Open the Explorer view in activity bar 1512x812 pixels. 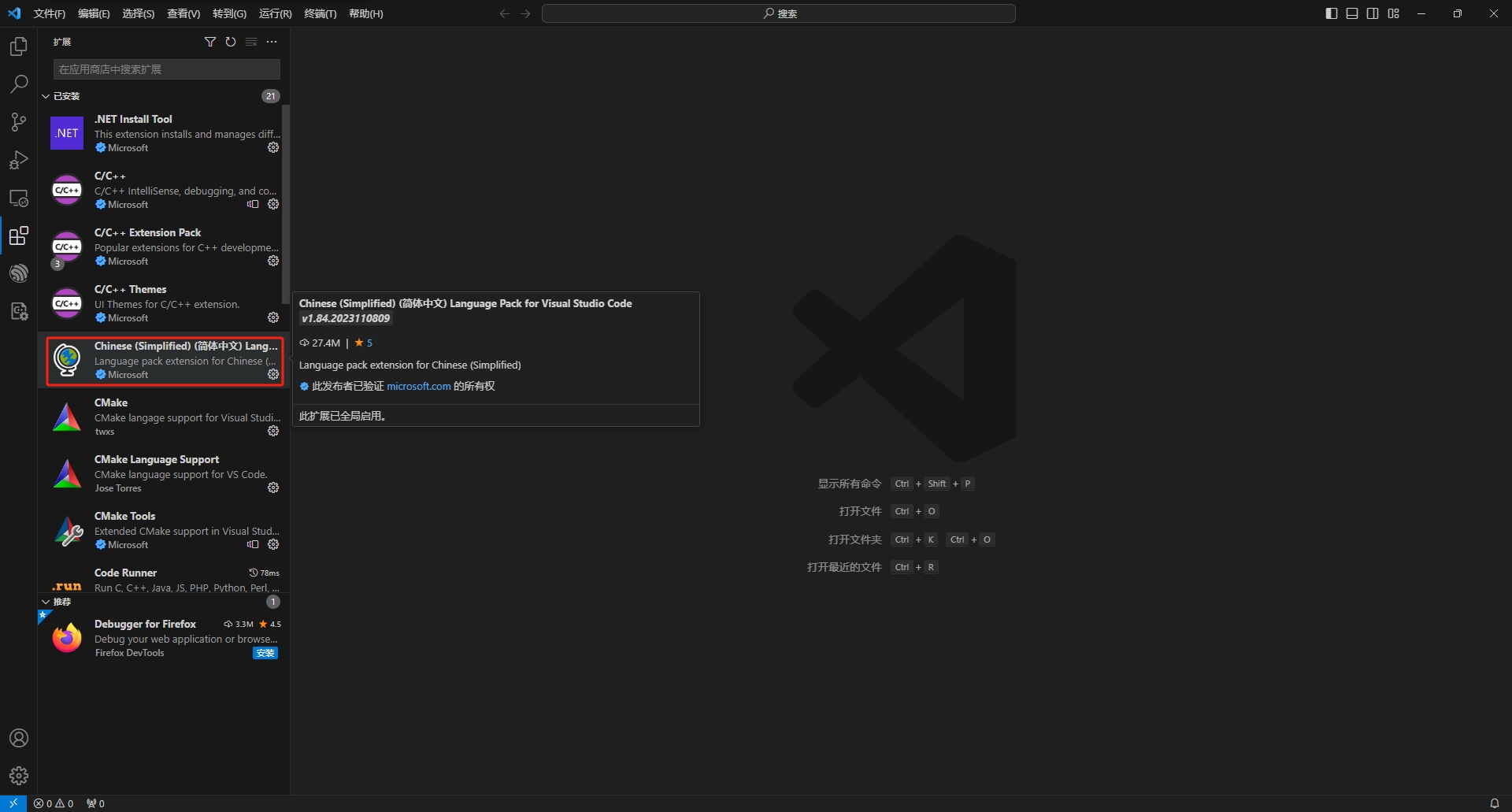click(x=19, y=46)
